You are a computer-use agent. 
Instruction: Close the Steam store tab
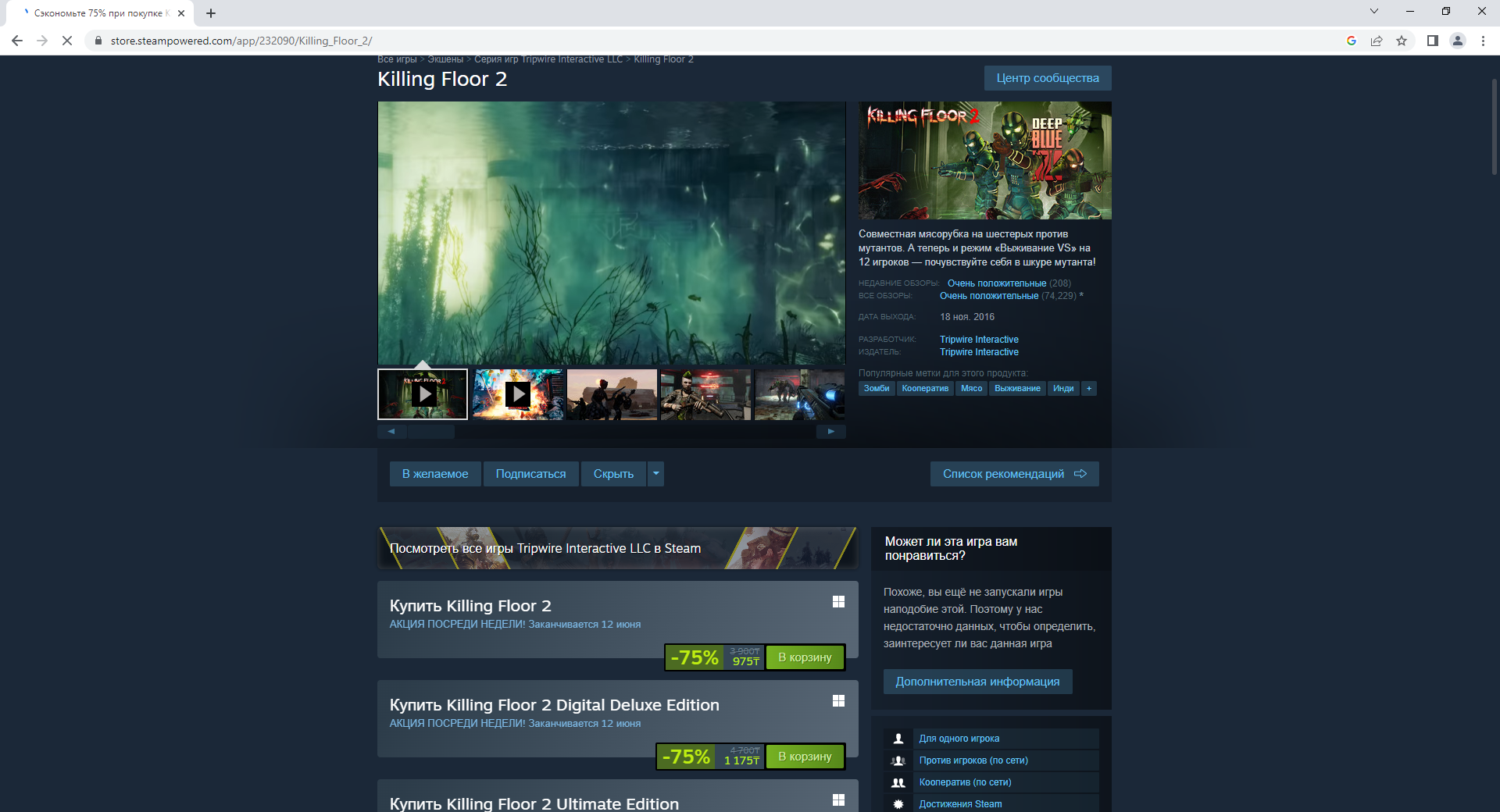point(181,13)
